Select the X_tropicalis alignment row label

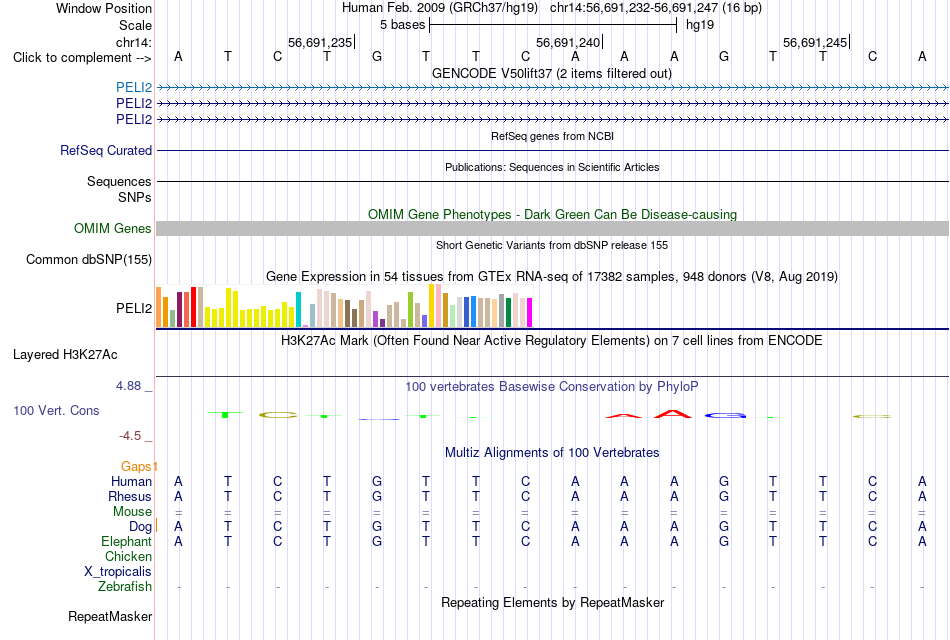point(118,572)
